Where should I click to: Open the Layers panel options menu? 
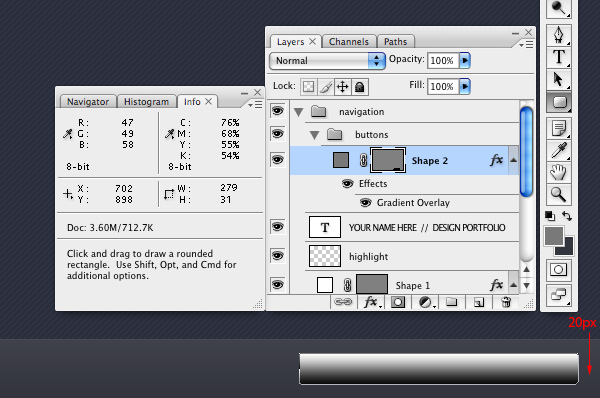(527, 45)
